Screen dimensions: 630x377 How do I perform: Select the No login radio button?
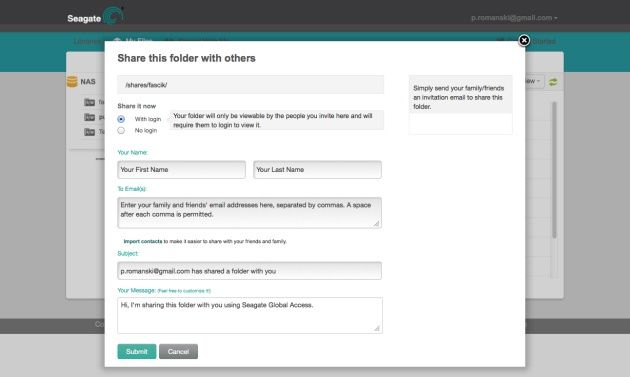(x=121, y=130)
